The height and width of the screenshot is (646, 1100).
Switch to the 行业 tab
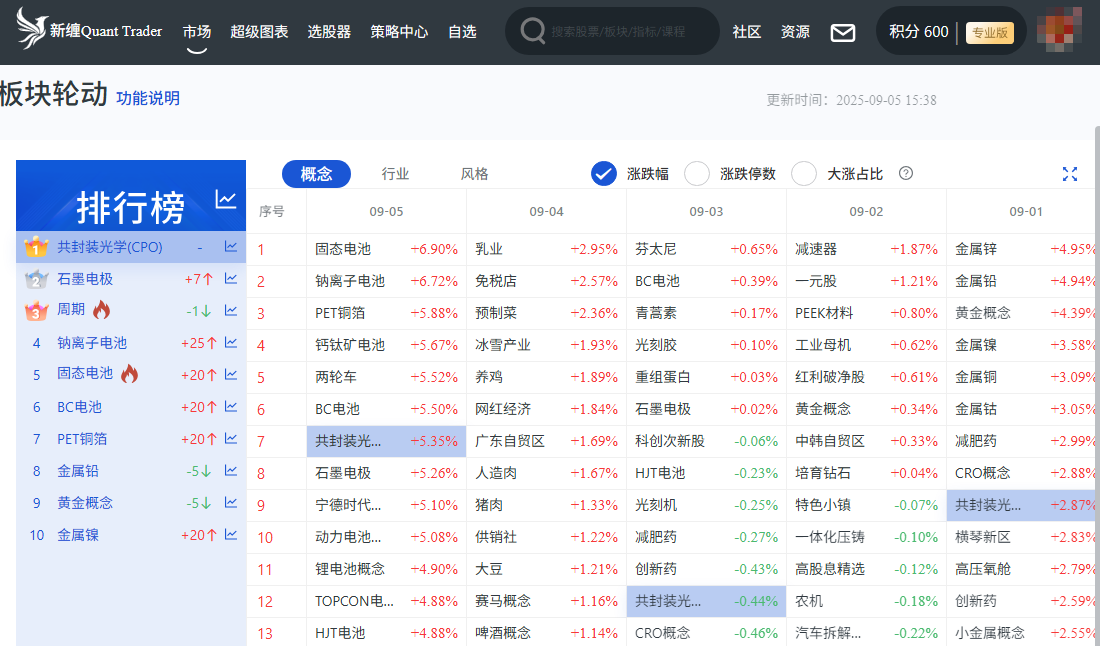click(x=395, y=174)
